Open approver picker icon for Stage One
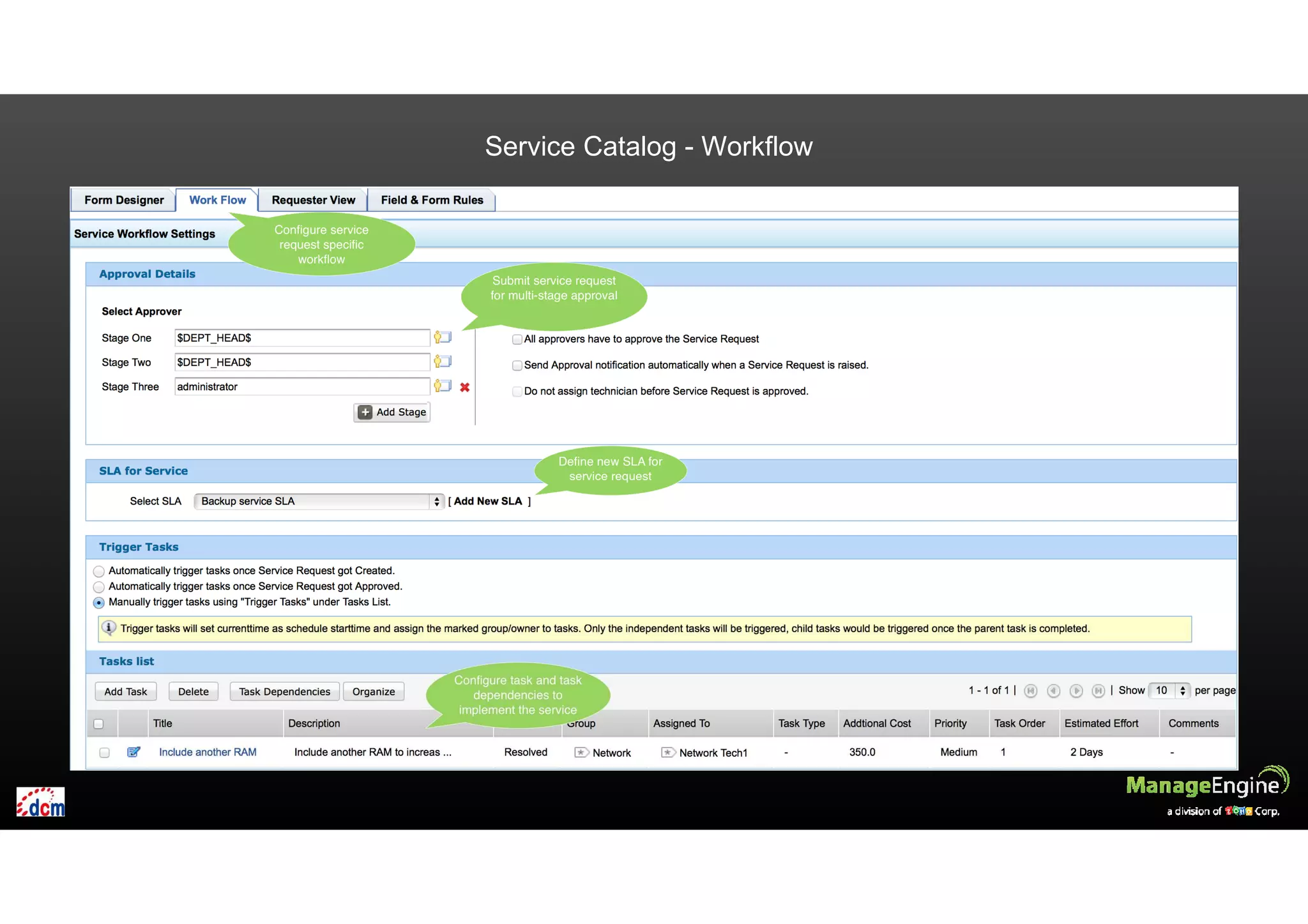The width and height of the screenshot is (1308, 924). pos(443,337)
